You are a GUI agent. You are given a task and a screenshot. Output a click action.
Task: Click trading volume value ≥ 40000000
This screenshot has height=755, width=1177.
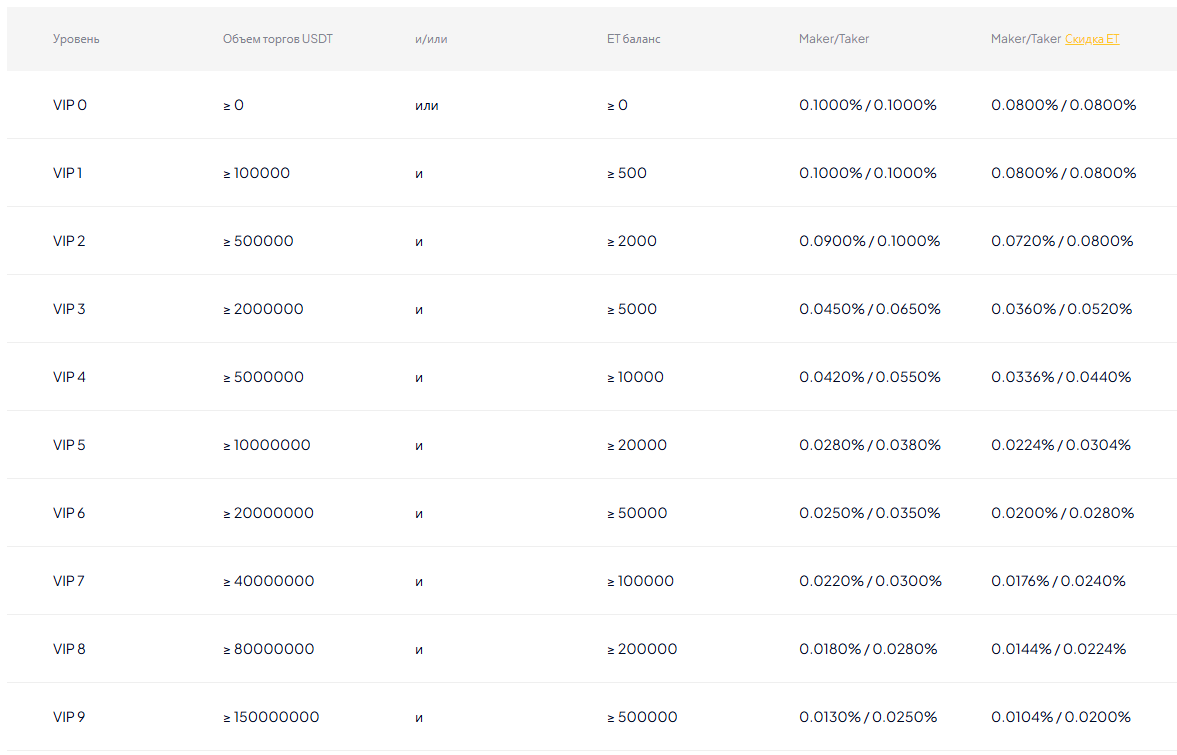(x=268, y=581)
